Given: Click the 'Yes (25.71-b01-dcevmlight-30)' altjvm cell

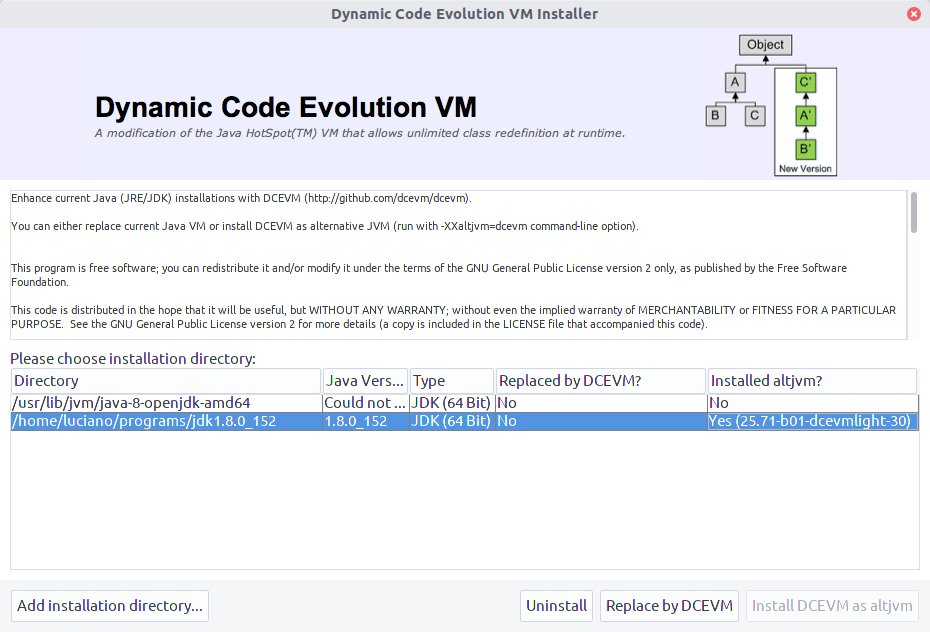Looking at the screenshot, I should [x=813, y=422].
